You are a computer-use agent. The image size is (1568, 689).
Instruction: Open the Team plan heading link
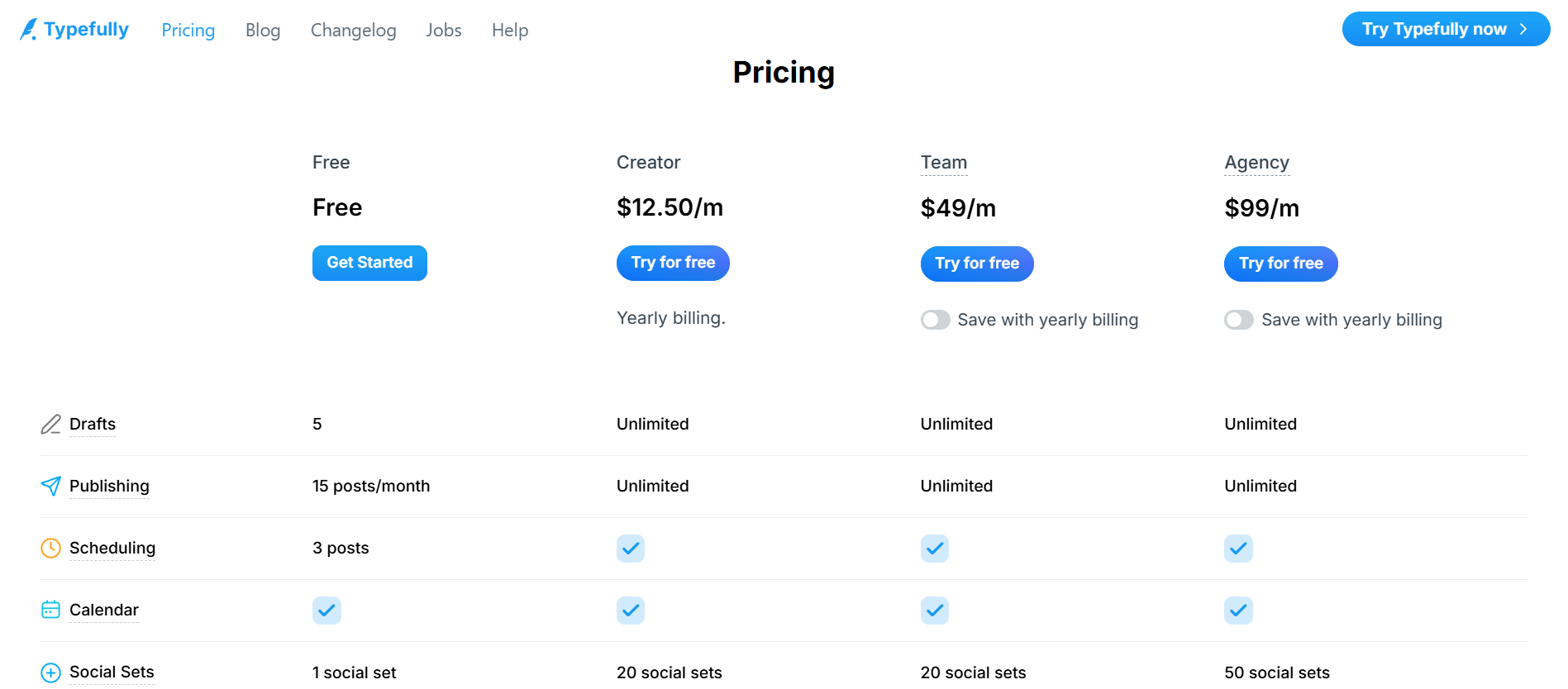tap(943, 163)
